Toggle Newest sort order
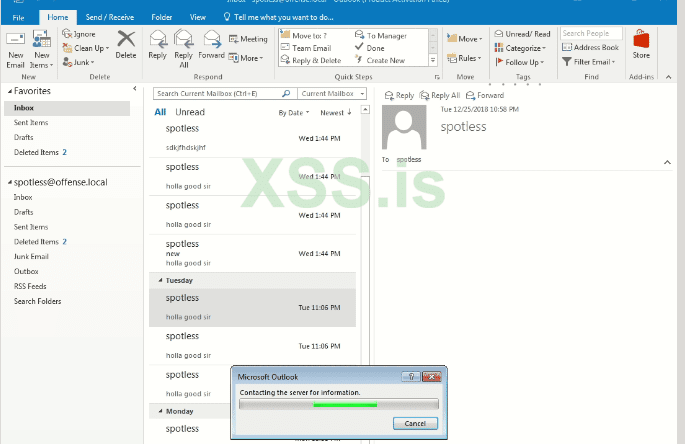This screenshot has height=444, width=685. tap(336, 113)
